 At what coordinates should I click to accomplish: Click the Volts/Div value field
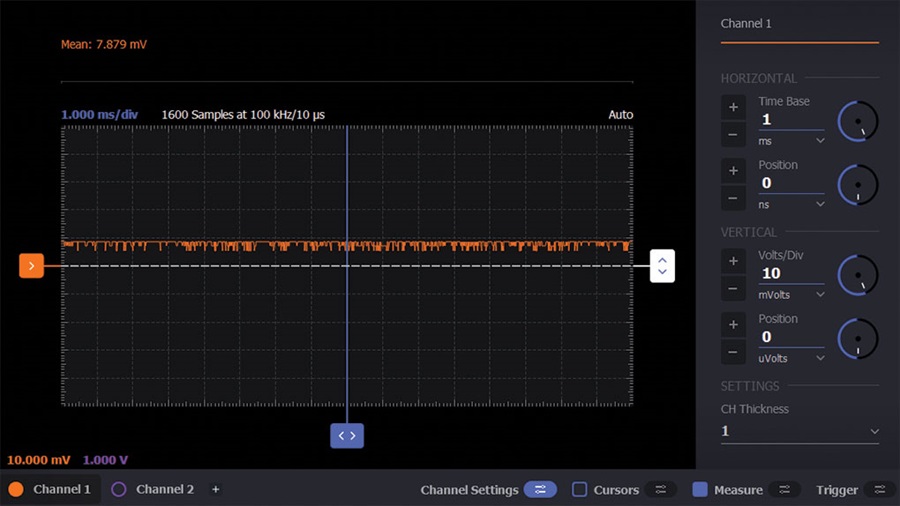tap(791, 274)
